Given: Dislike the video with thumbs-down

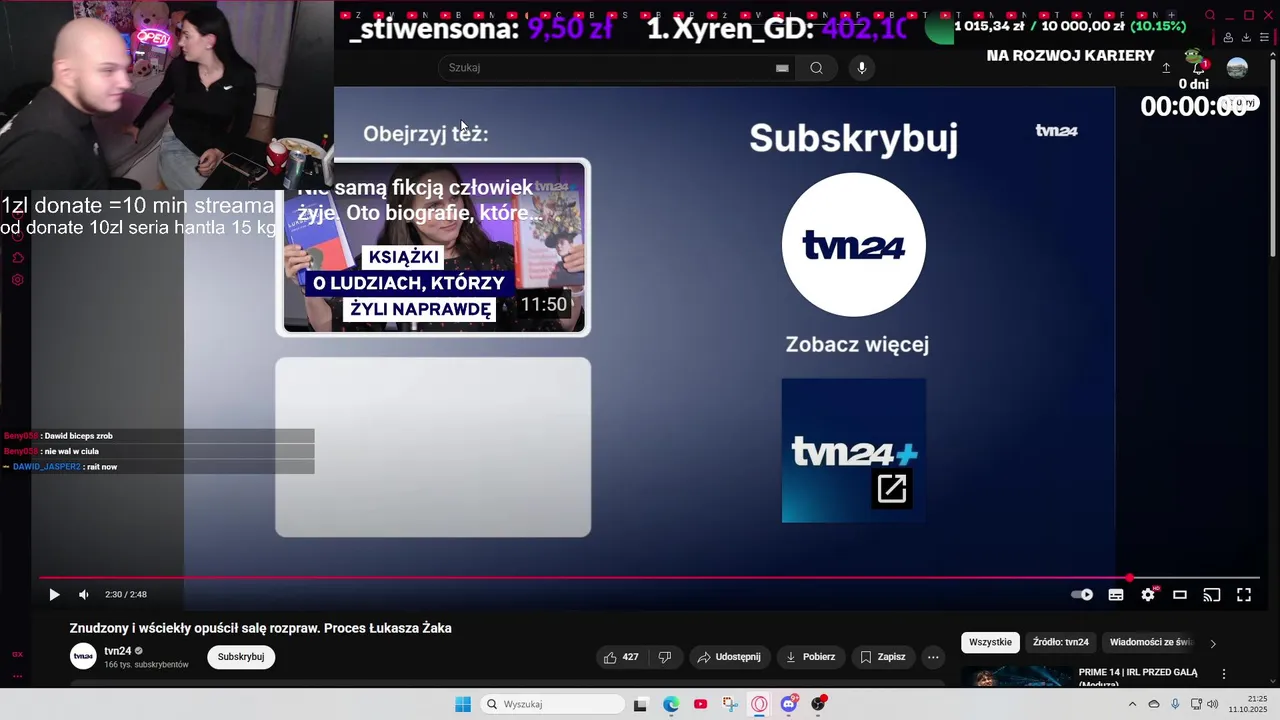Looking at the screenshot, I should click(x=665, y=657).
